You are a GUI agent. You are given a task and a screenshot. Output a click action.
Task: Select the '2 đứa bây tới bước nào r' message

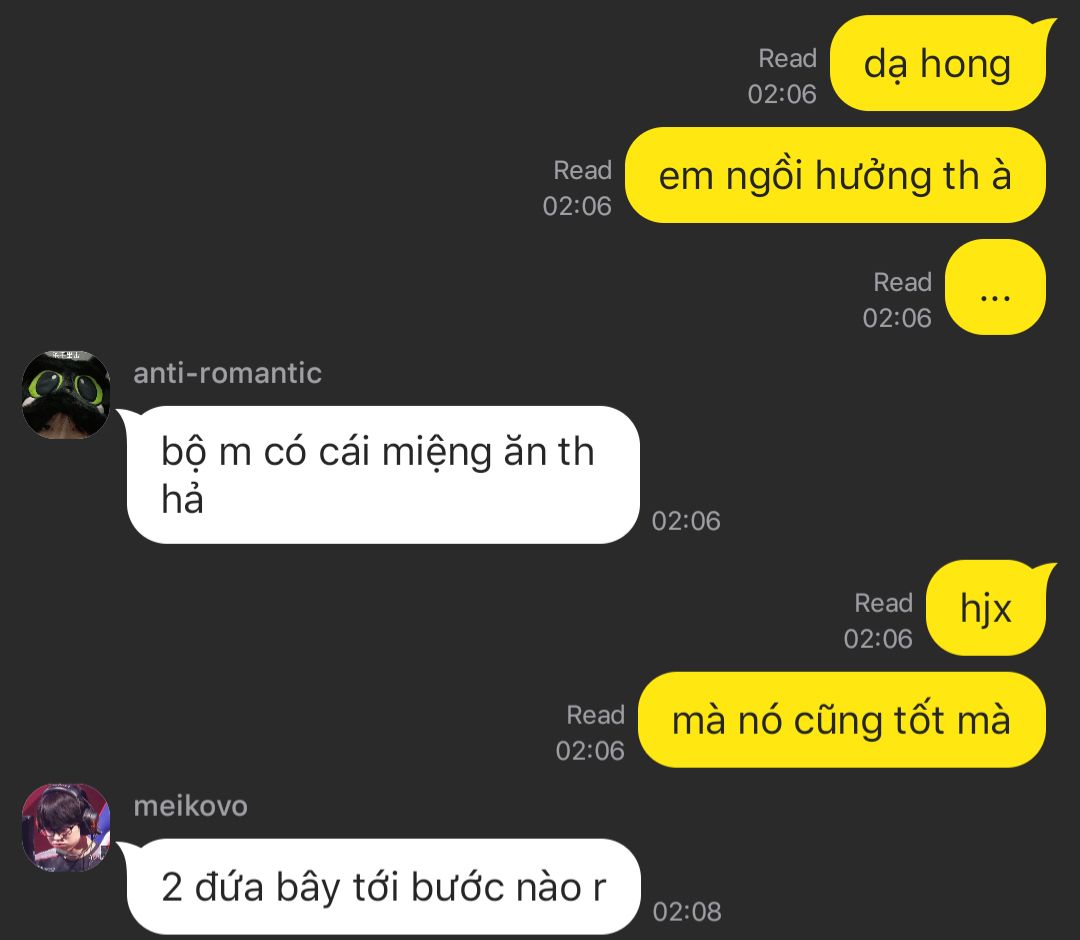coord(384,887)
